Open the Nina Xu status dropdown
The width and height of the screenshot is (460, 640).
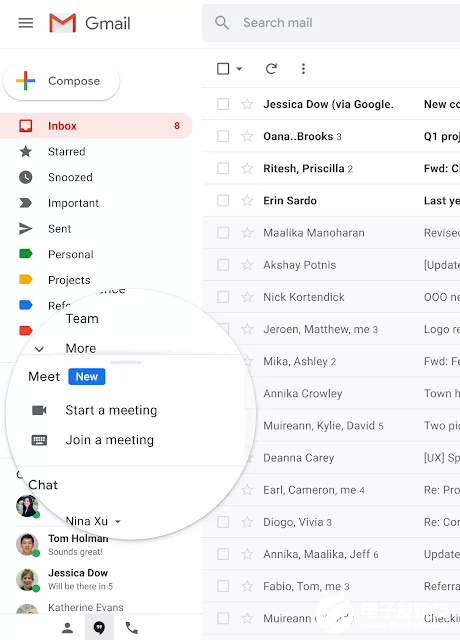point(118,522)
